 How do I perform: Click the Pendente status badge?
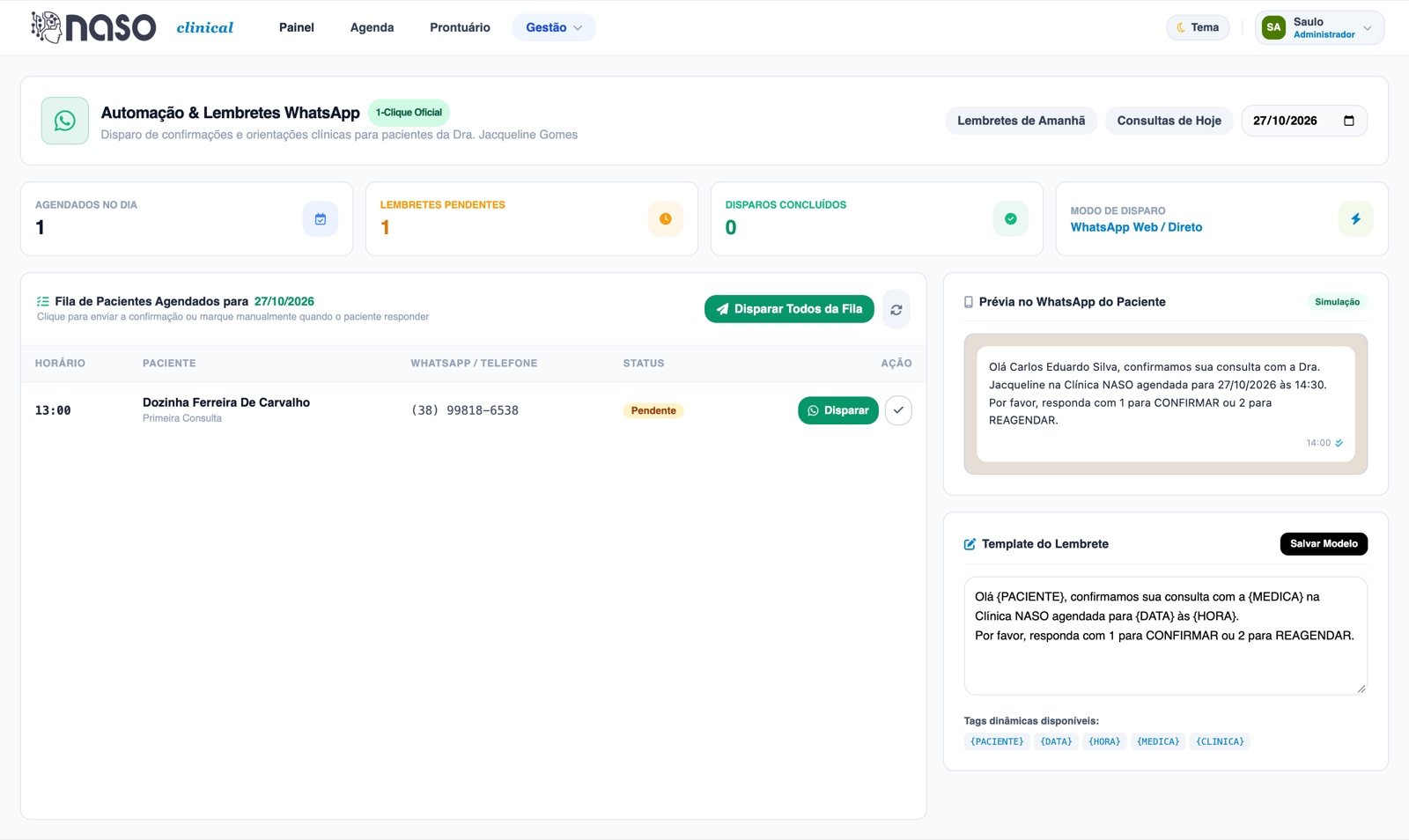pyautogui.click(x=653, y=410)
